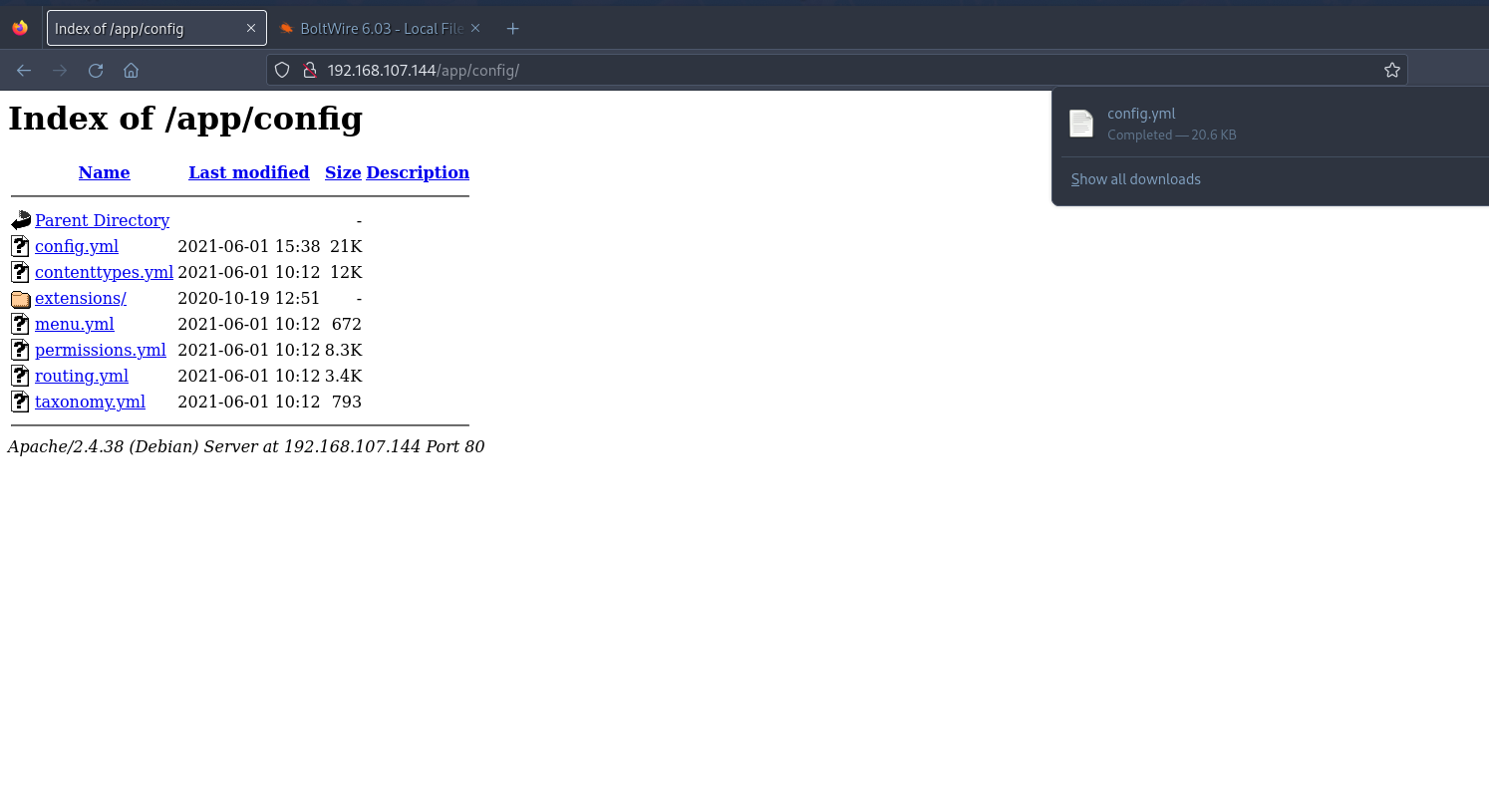This screenshot has height=812, width=1489.
Task: Click the Apache server signature text
Action: point(246,446)
